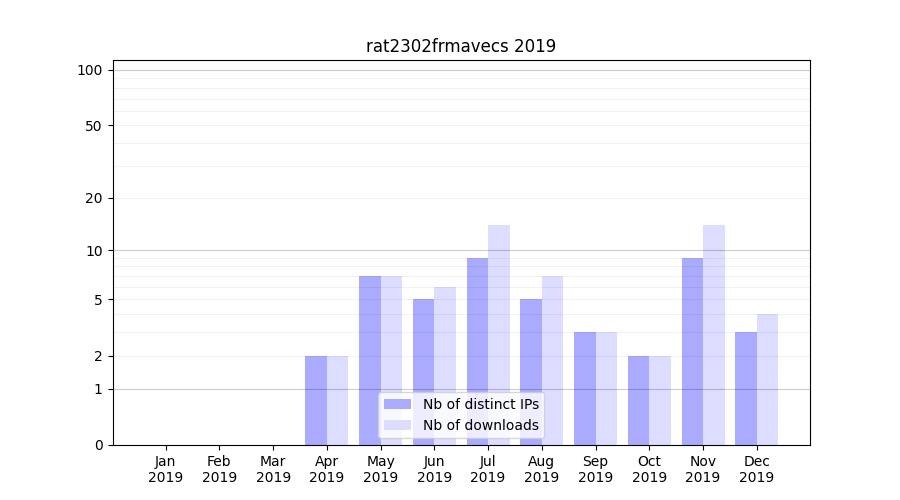This screenshot has width=900, height=500.
Task: Click the April distinct IPs dark bar
Action: pyautogui.click(x=316, y=400)
